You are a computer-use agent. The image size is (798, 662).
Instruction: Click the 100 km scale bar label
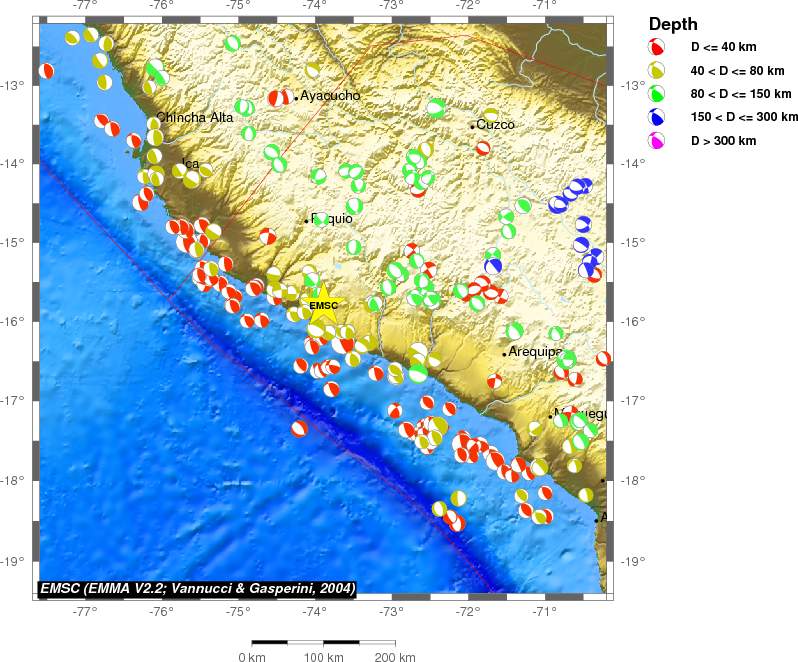(x=323, y=657)
